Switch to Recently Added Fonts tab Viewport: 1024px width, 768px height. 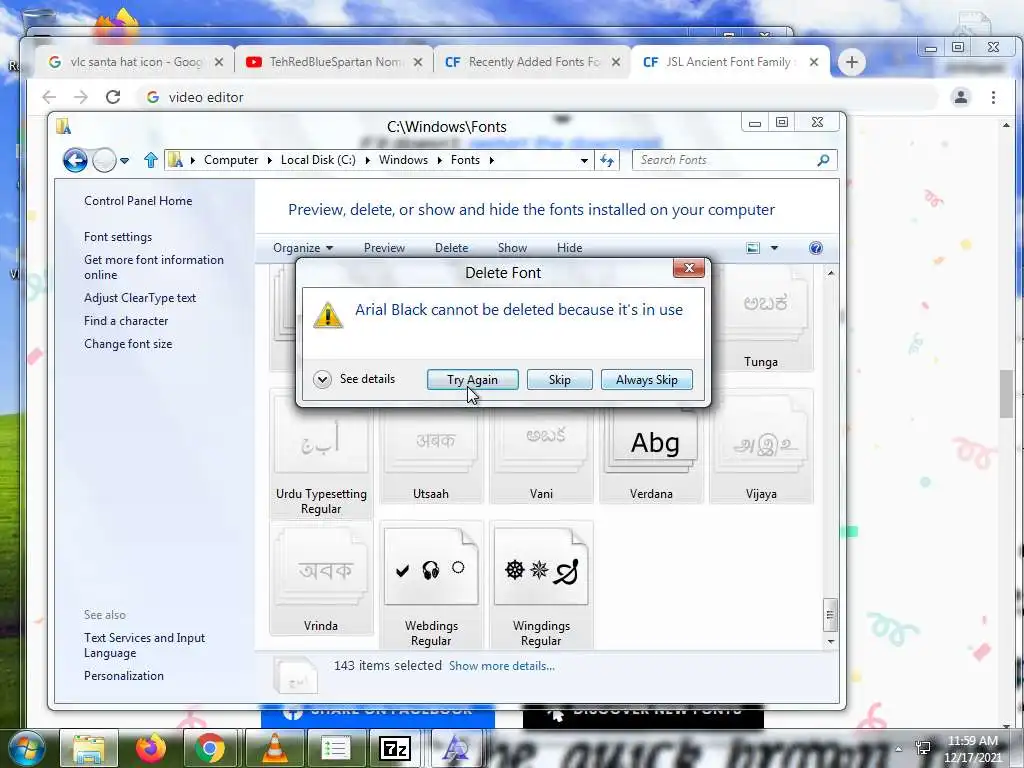point(532,62)
